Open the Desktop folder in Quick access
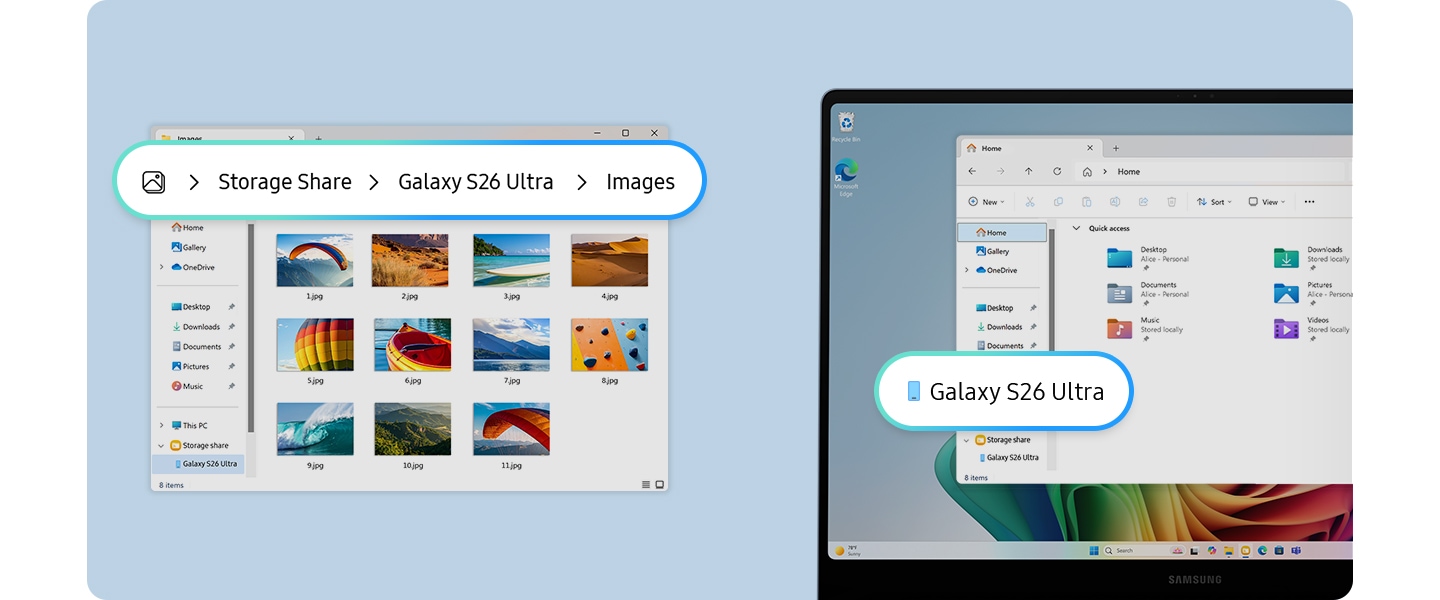Screen dimensions: 1440x600 [x=1148, y=257]
